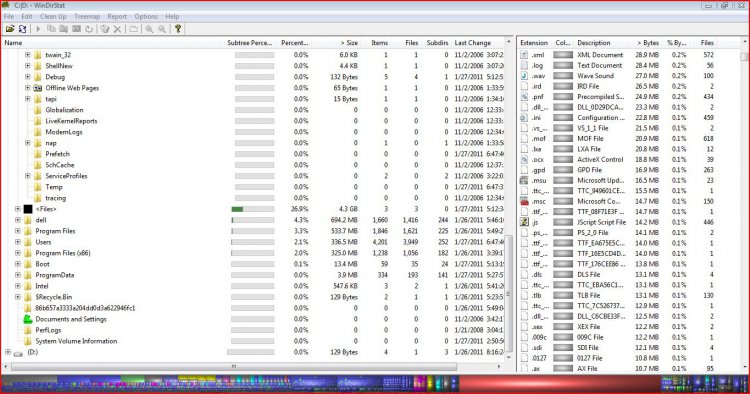
Task: Sort by the Items column header
Action: coord(376,43)
